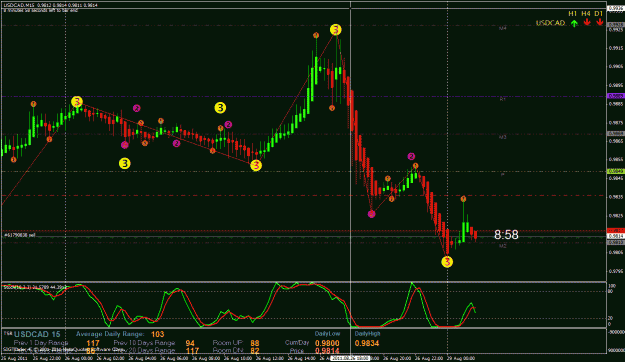Click the 0.9875 price axis label

[x=616, y=122]
